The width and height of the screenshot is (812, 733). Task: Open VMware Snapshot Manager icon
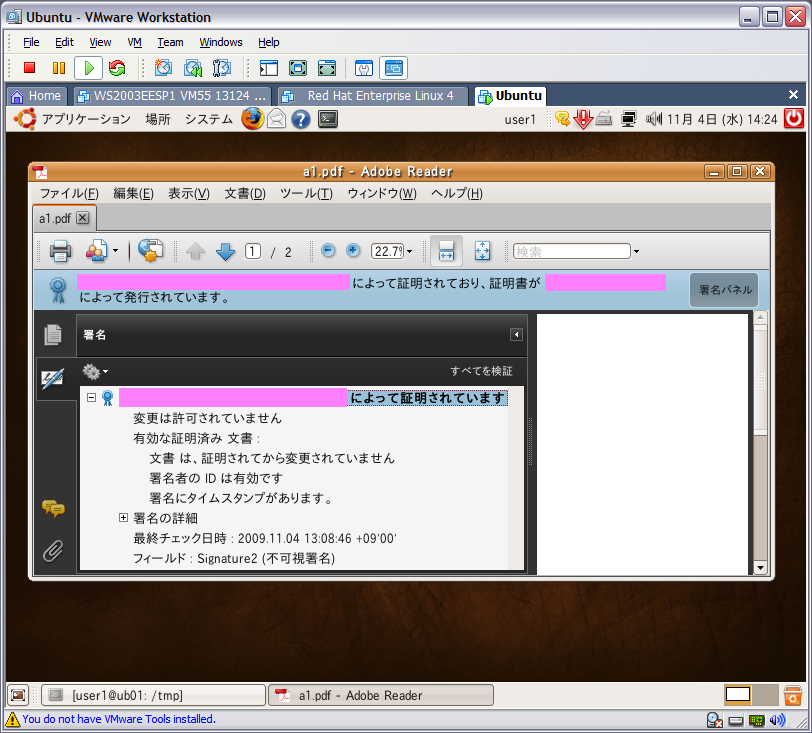pos(222,68)
